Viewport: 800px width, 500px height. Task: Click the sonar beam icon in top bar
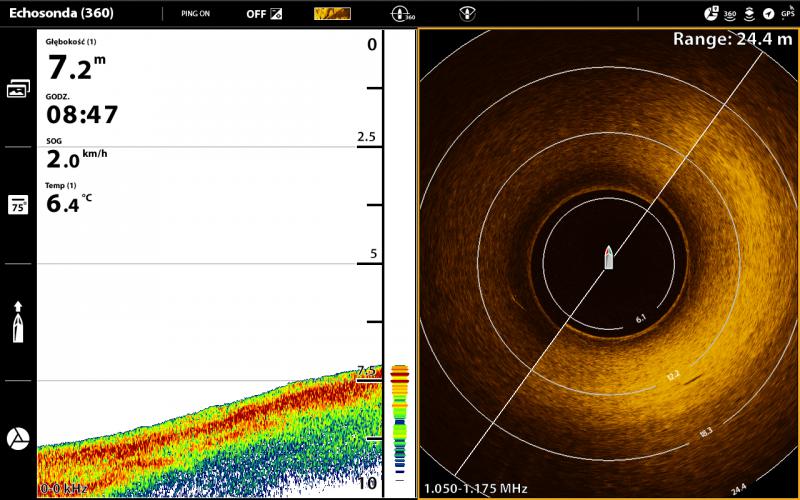(466, 14)
